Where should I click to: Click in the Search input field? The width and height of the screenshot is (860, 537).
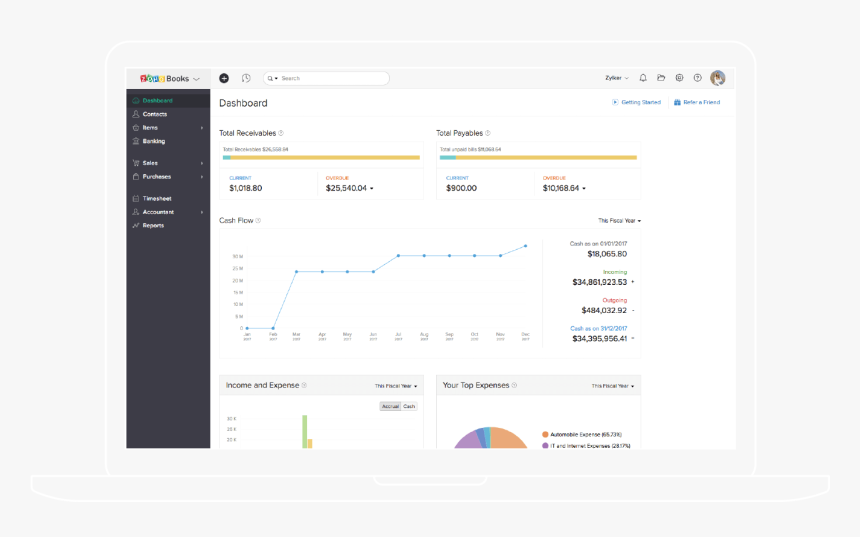tap(326, 78)
